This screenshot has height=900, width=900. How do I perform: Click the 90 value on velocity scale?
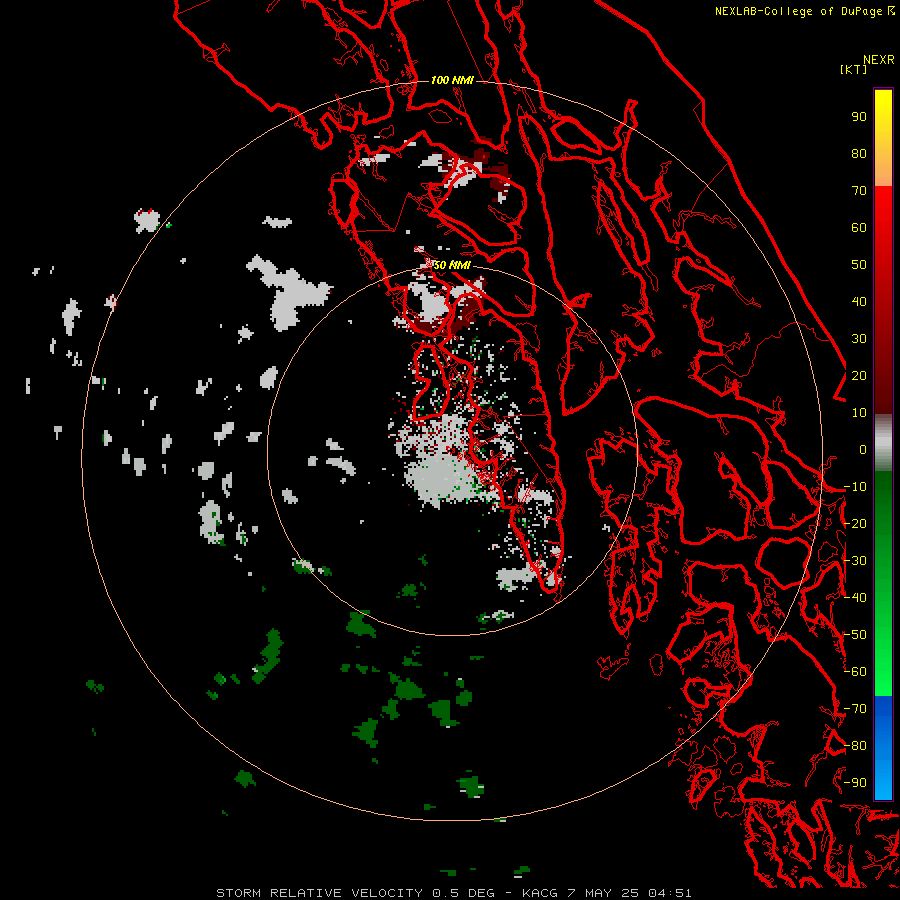click(x=859, y=117)
